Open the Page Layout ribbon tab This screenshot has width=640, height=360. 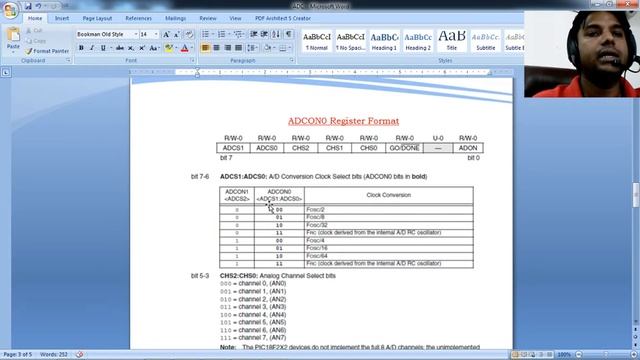[x=97, y=18]
